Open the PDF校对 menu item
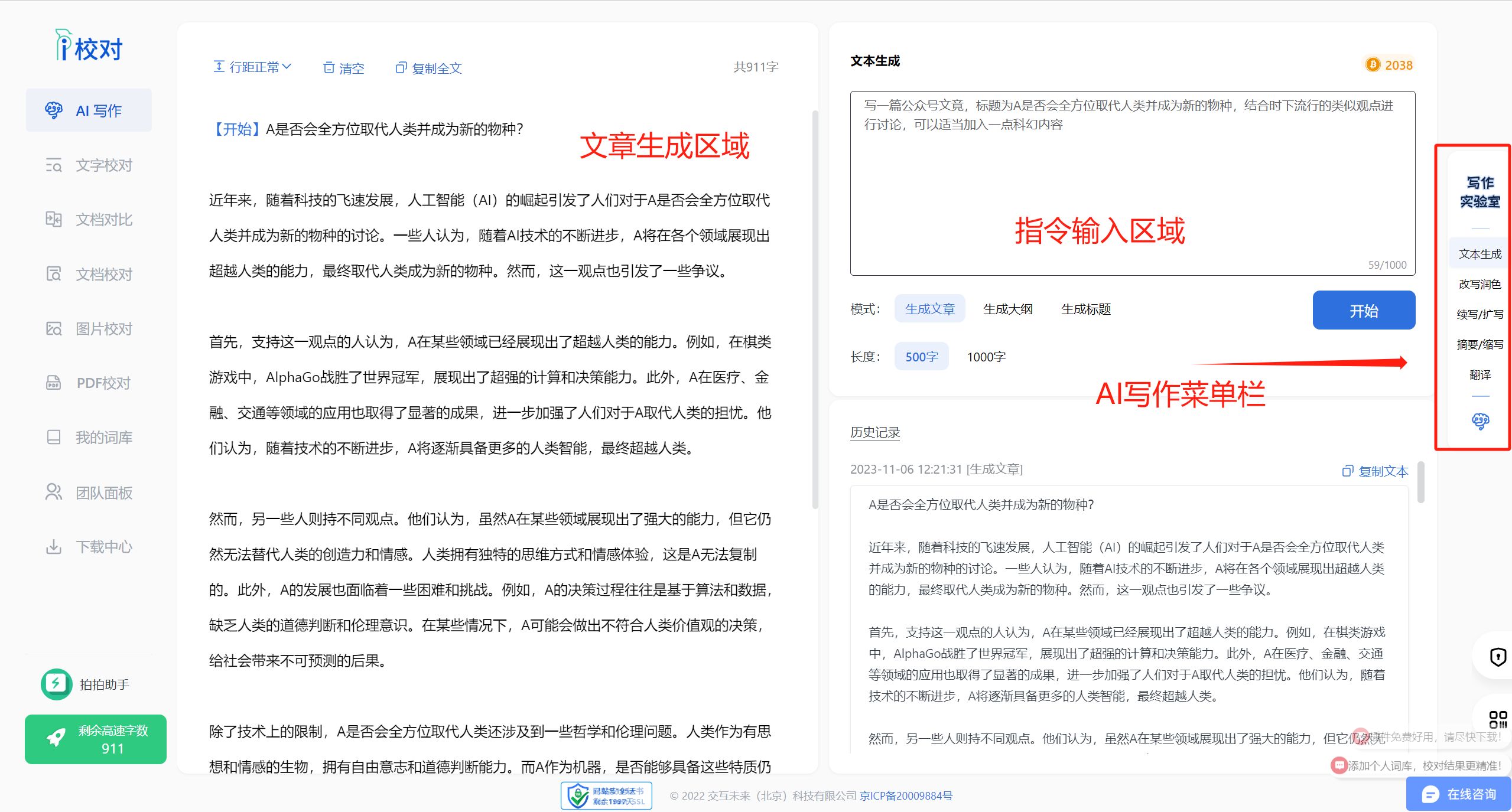The height and width of the screenshot is (812, 1512). (x=89, y=383)
